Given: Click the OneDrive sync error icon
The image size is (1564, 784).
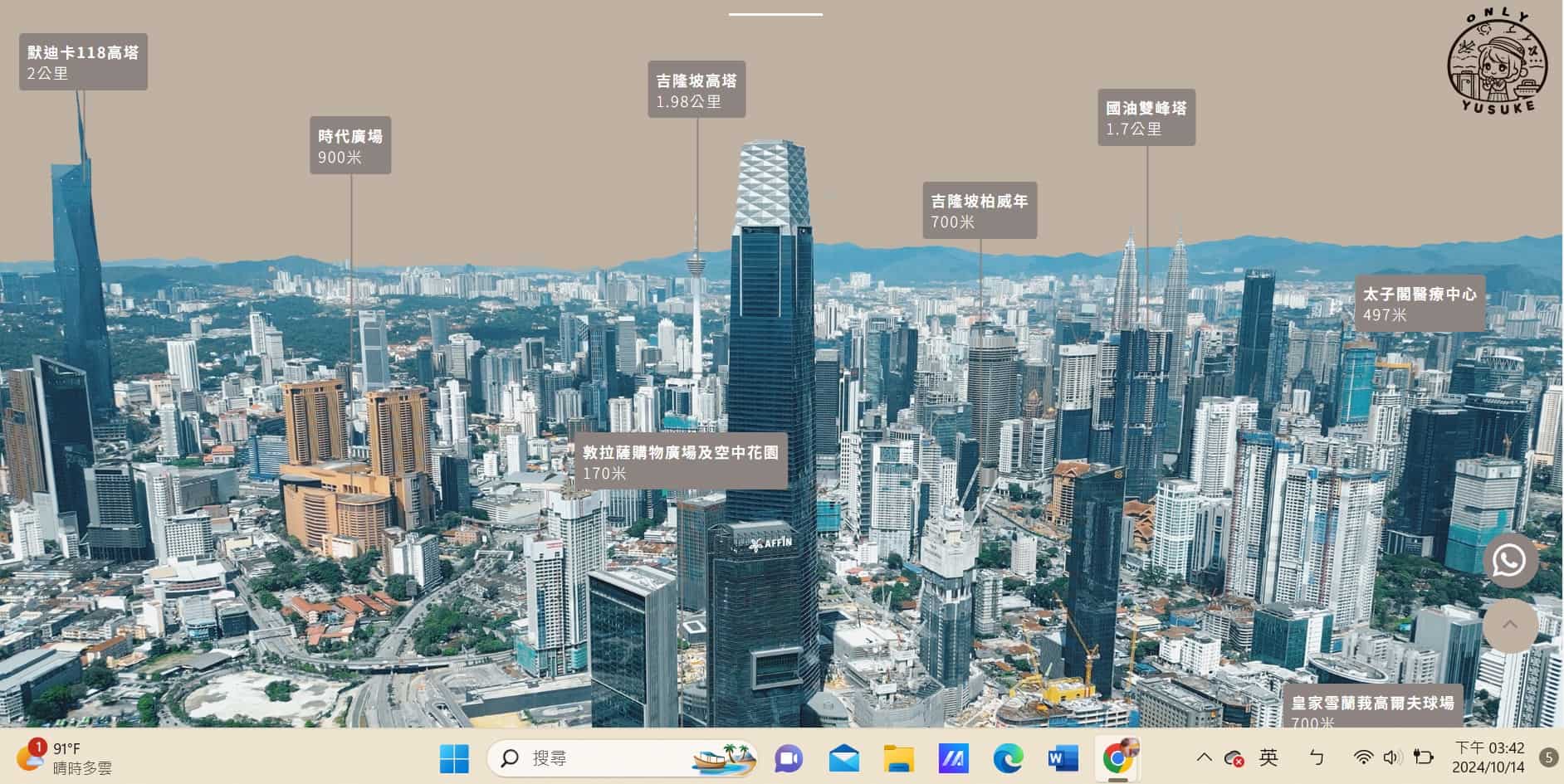Looking at the screenshot, I should coord(1234,757).
